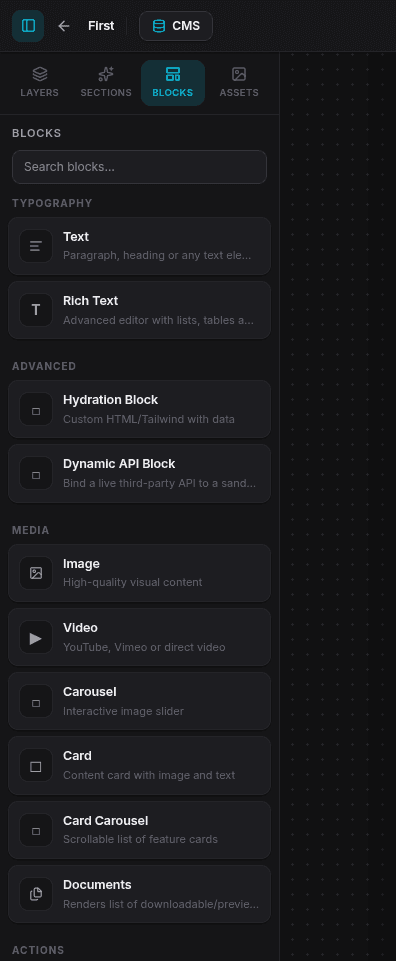Click the MEDIA section heading
This screenshot has width=396, height=961.
[x=31, y=530]
